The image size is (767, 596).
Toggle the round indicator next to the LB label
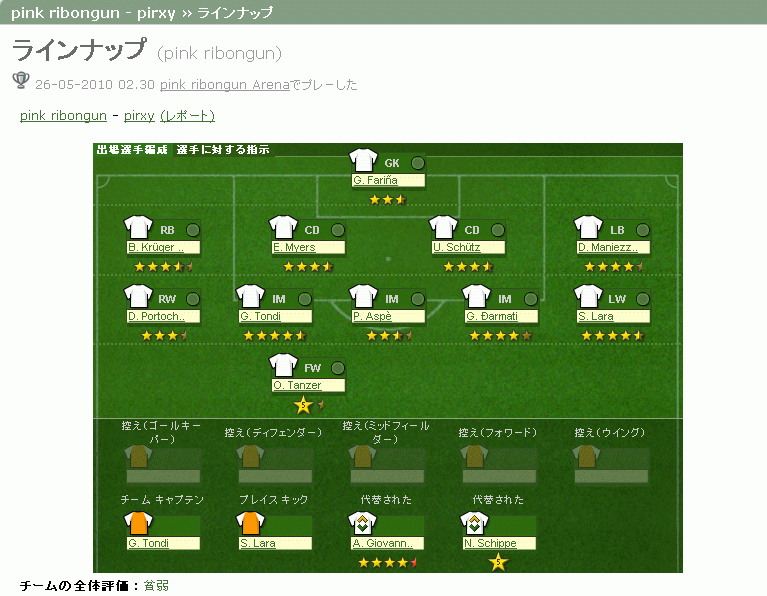click(642, 230)
